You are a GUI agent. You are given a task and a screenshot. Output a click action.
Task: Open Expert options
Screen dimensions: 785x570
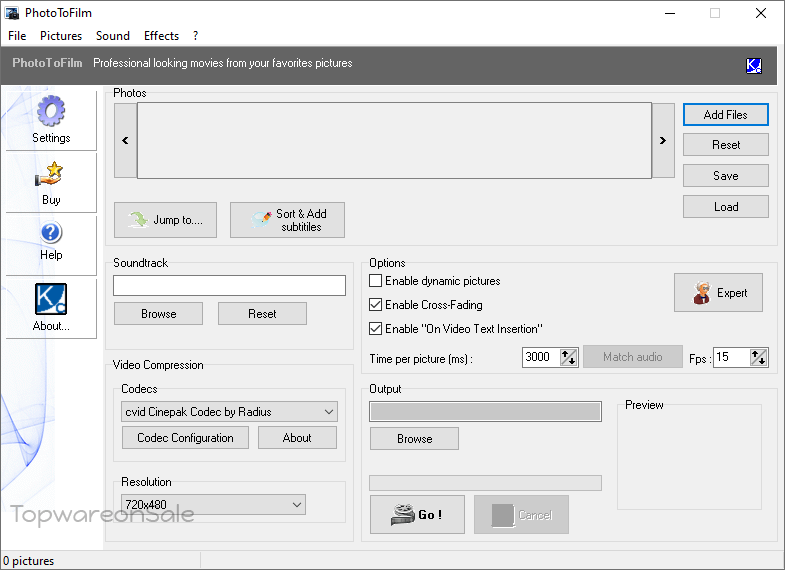718,293
